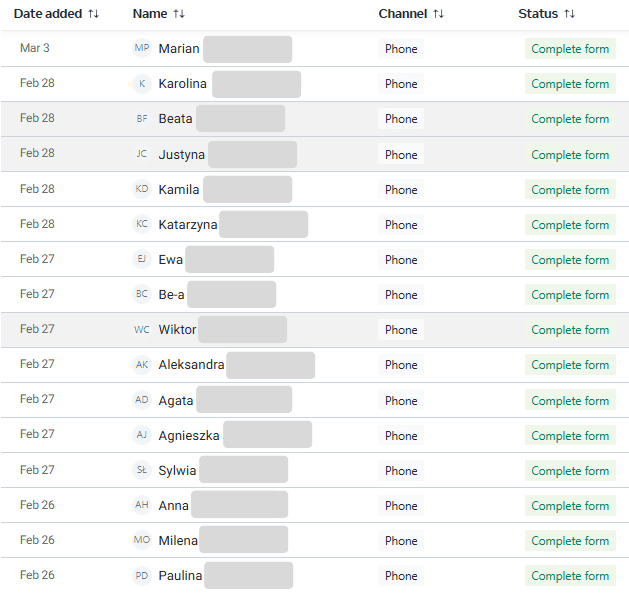Viewport: 629px width, 593px height.
Task: Sort by Date added column arrows
Action: click(93, 14)
